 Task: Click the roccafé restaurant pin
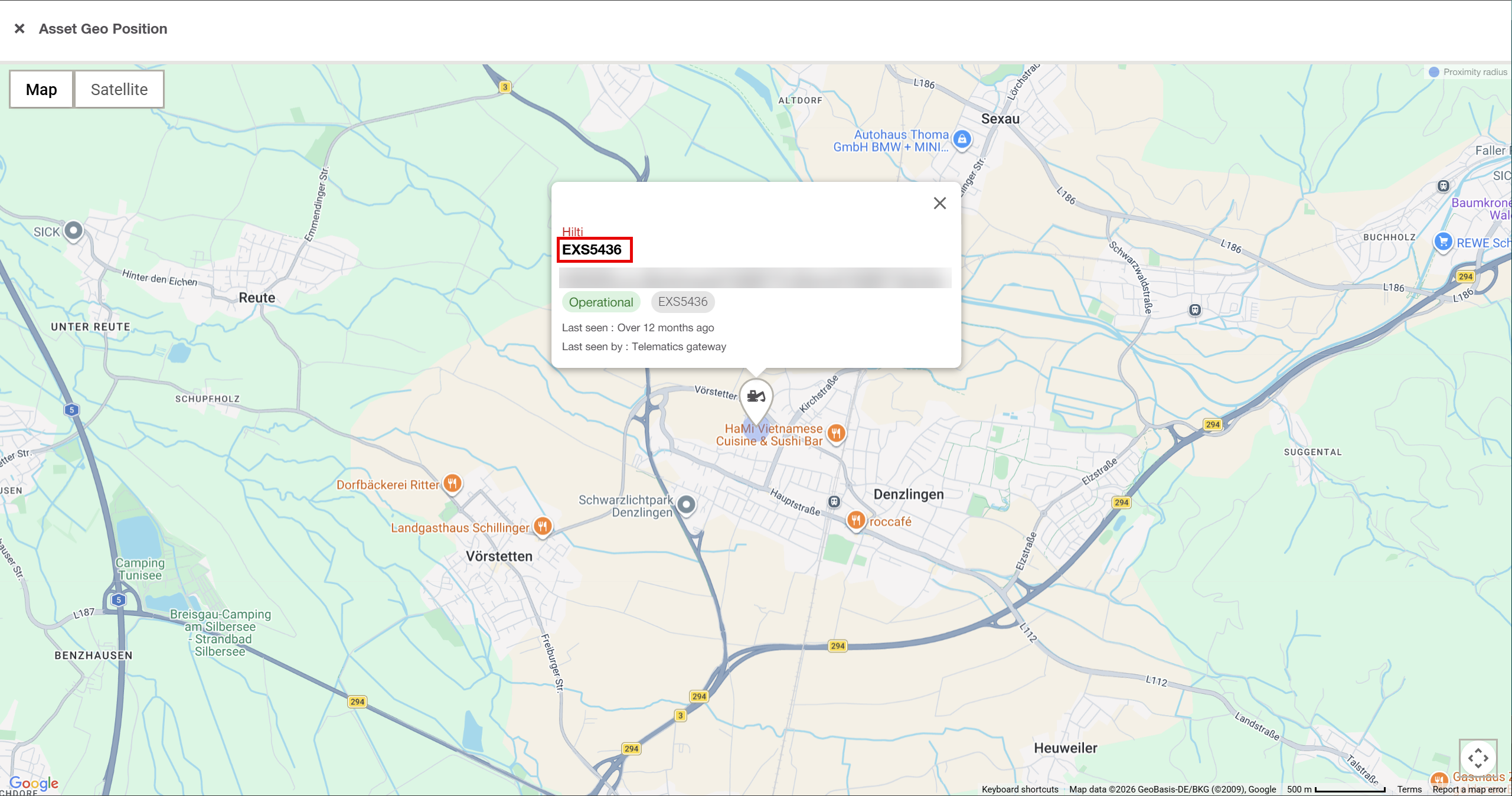point(855,520)
